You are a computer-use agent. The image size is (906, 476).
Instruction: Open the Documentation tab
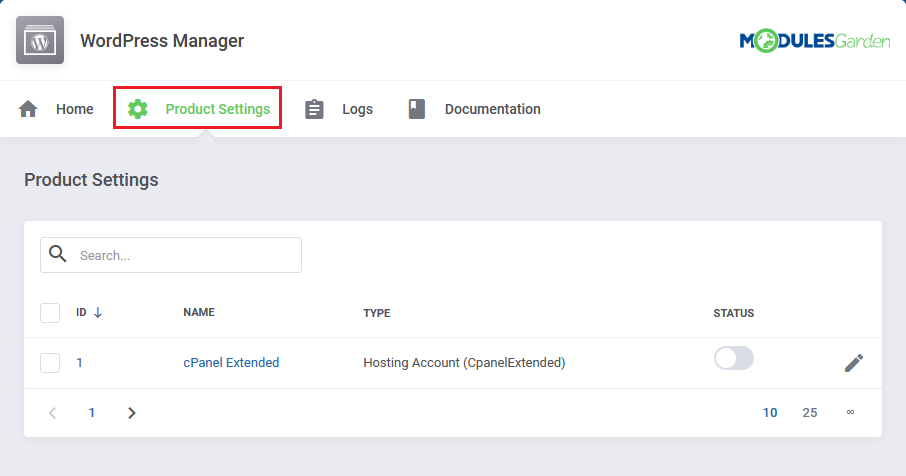[474, 109]
